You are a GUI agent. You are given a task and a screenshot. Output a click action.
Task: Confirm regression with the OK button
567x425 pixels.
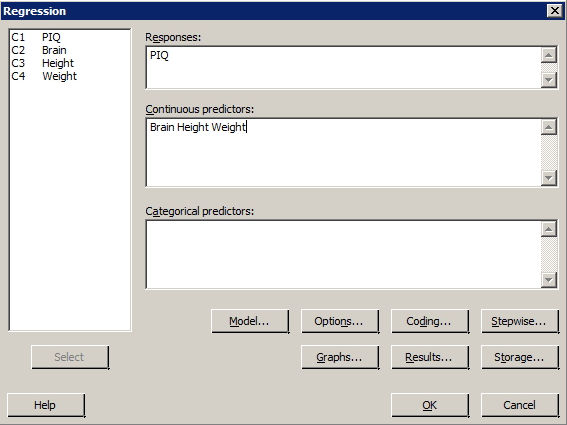(x=430, y=405)
